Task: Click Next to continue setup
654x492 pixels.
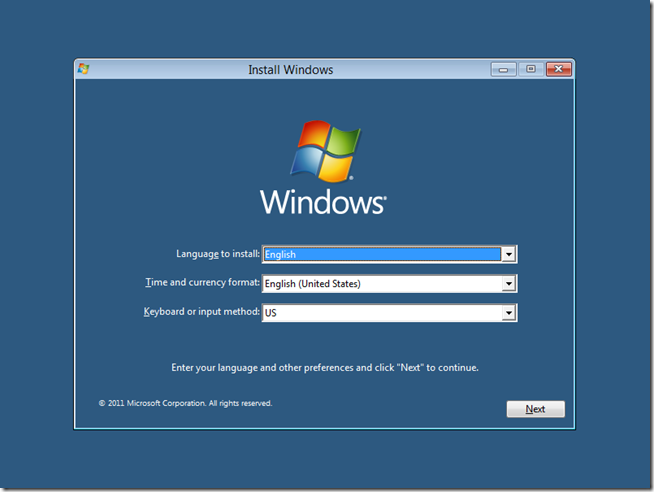Action: coord(536,409)
